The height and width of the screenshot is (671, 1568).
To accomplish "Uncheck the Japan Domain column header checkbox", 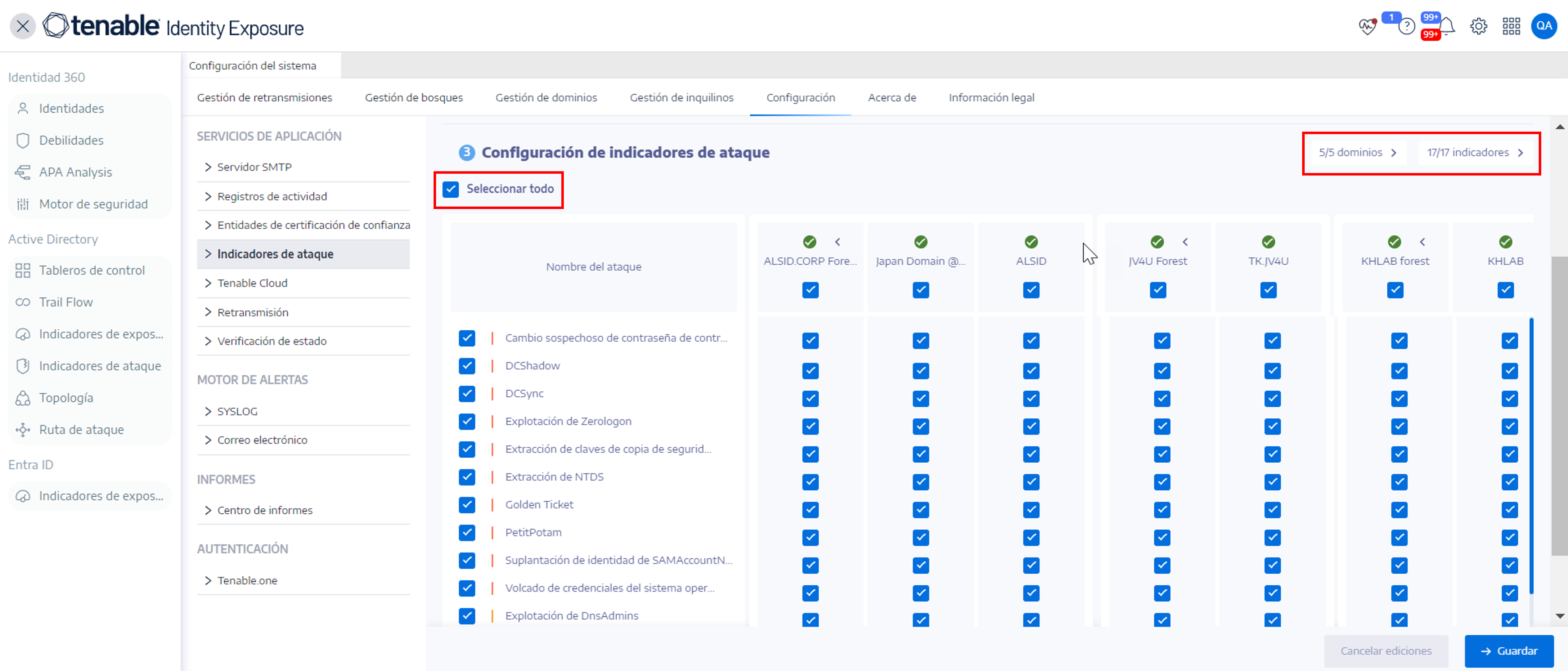I will [920, 290].
